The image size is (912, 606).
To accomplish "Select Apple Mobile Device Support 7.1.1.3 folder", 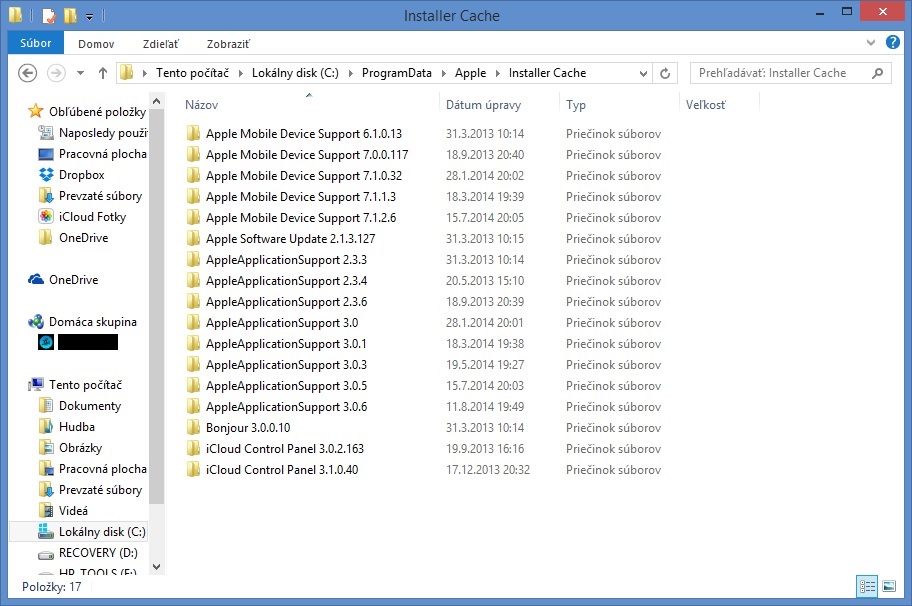I will 301,197.
